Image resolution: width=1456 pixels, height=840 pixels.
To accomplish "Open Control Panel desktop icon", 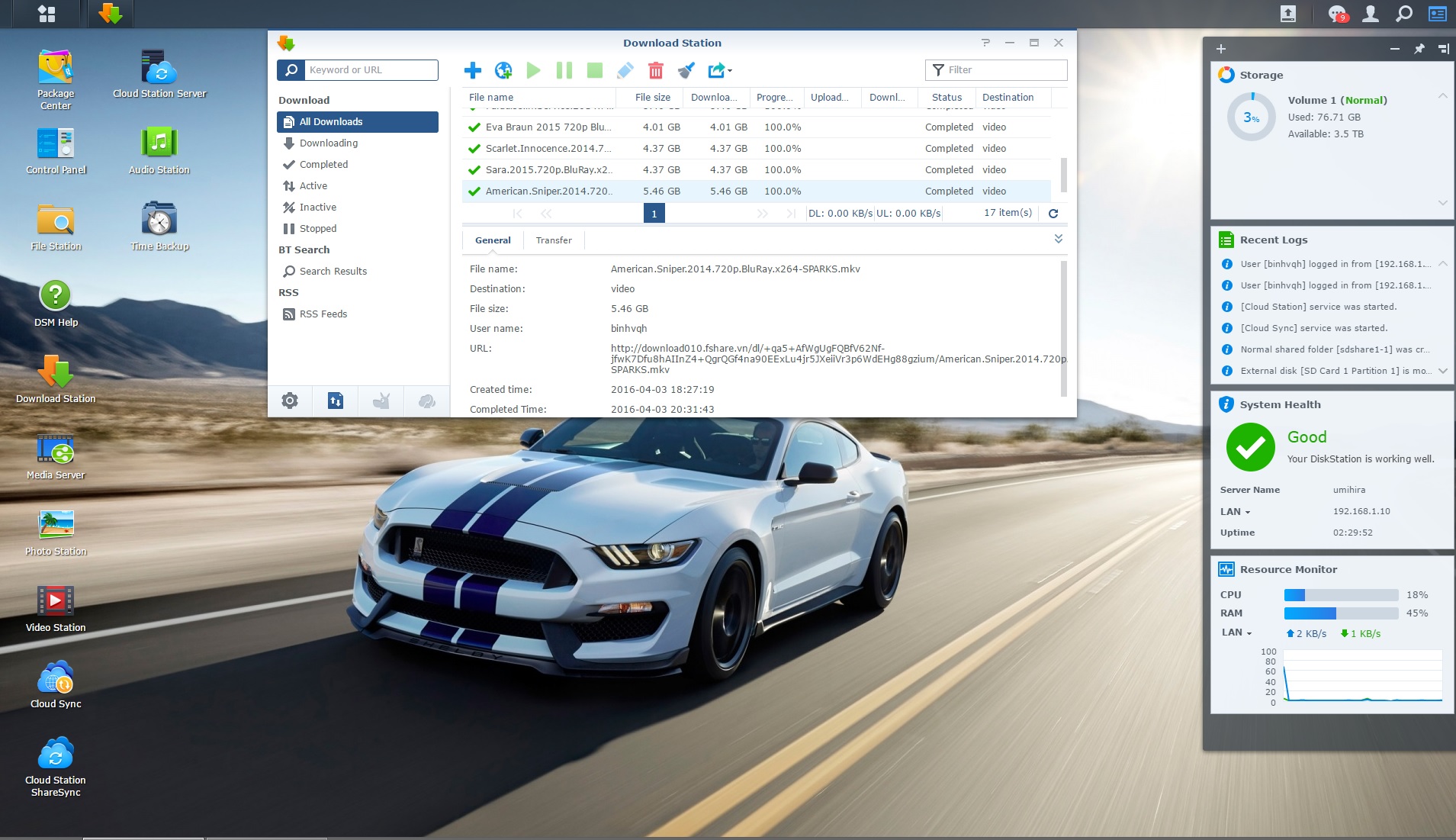I will point(56,150).
